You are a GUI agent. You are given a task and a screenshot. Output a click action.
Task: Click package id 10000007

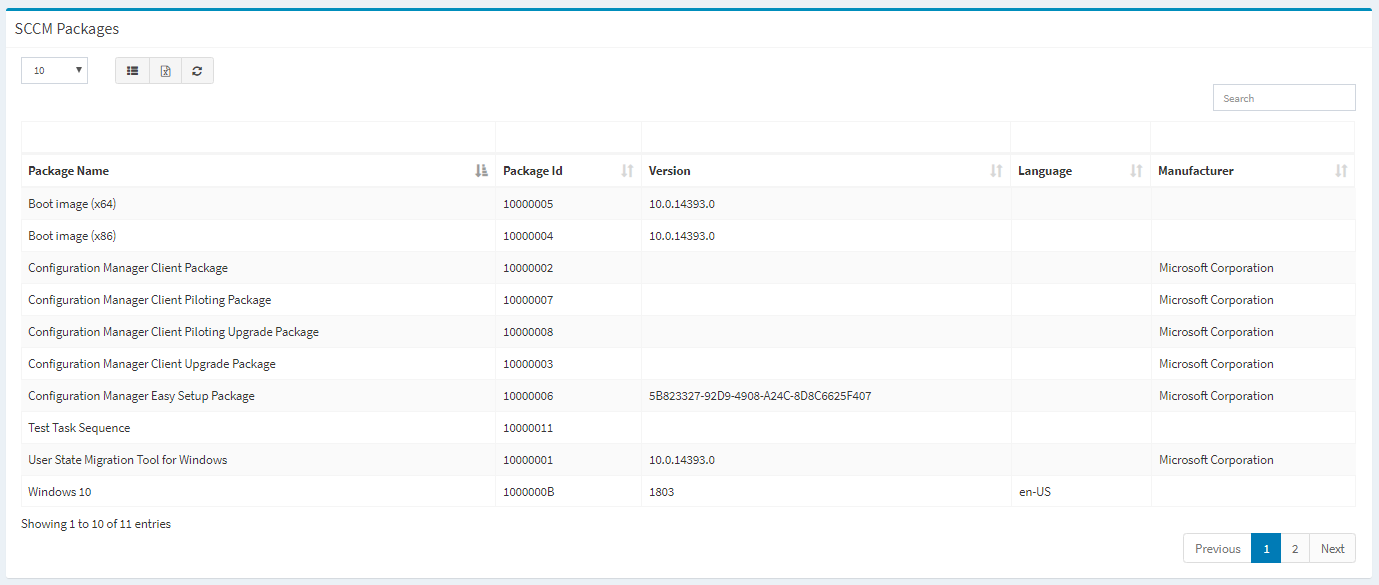[528, 300]
